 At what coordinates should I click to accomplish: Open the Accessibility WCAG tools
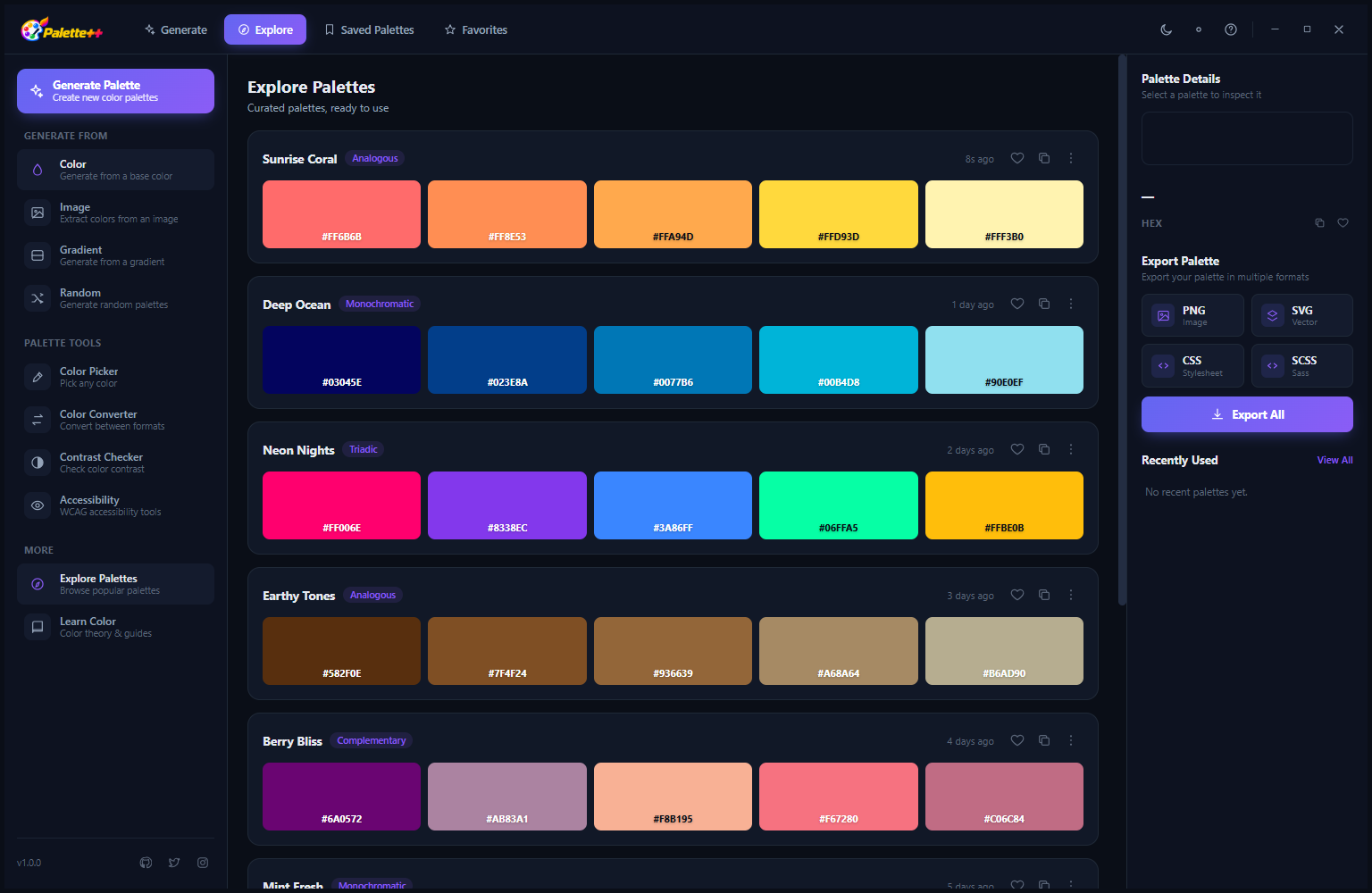[115, 505]
